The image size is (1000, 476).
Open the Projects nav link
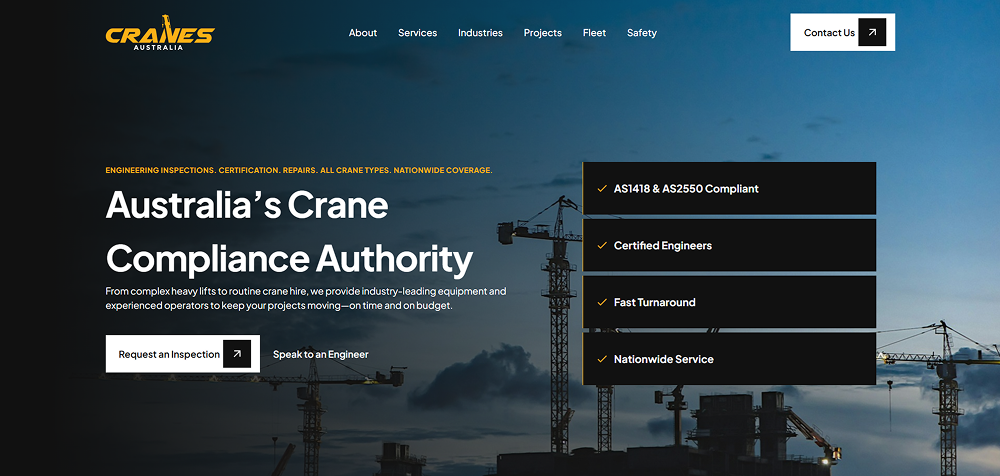pos(543,33)
